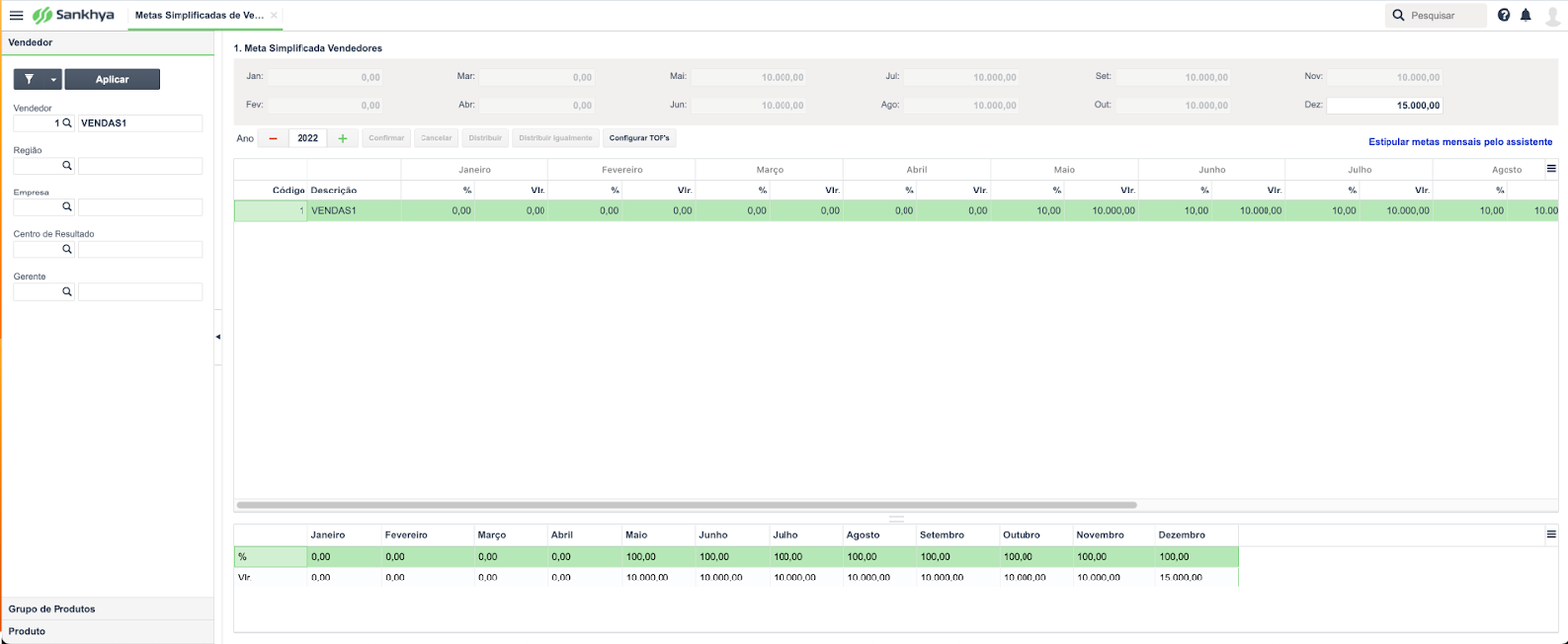Click the help question mark icon

tap(1504, 15)
